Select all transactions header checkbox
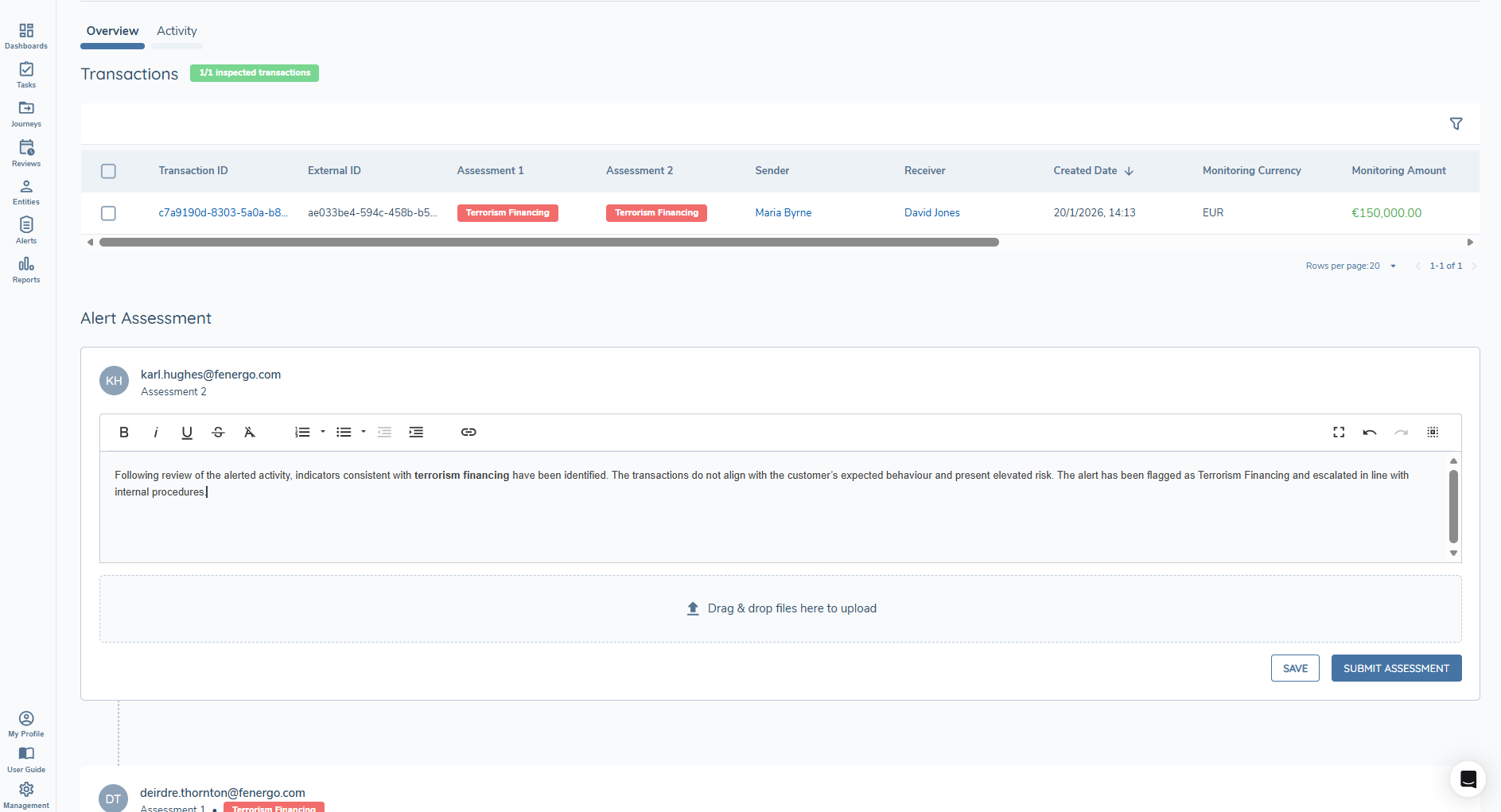This screenshot has width=1501, height=812. click(x=109, y=171)
